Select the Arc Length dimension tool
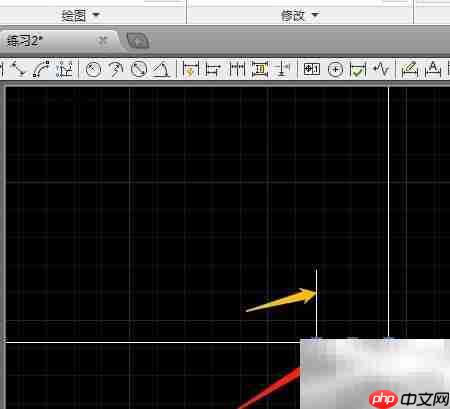Viewport: 450px width, 409px height. tap(41, 69)
